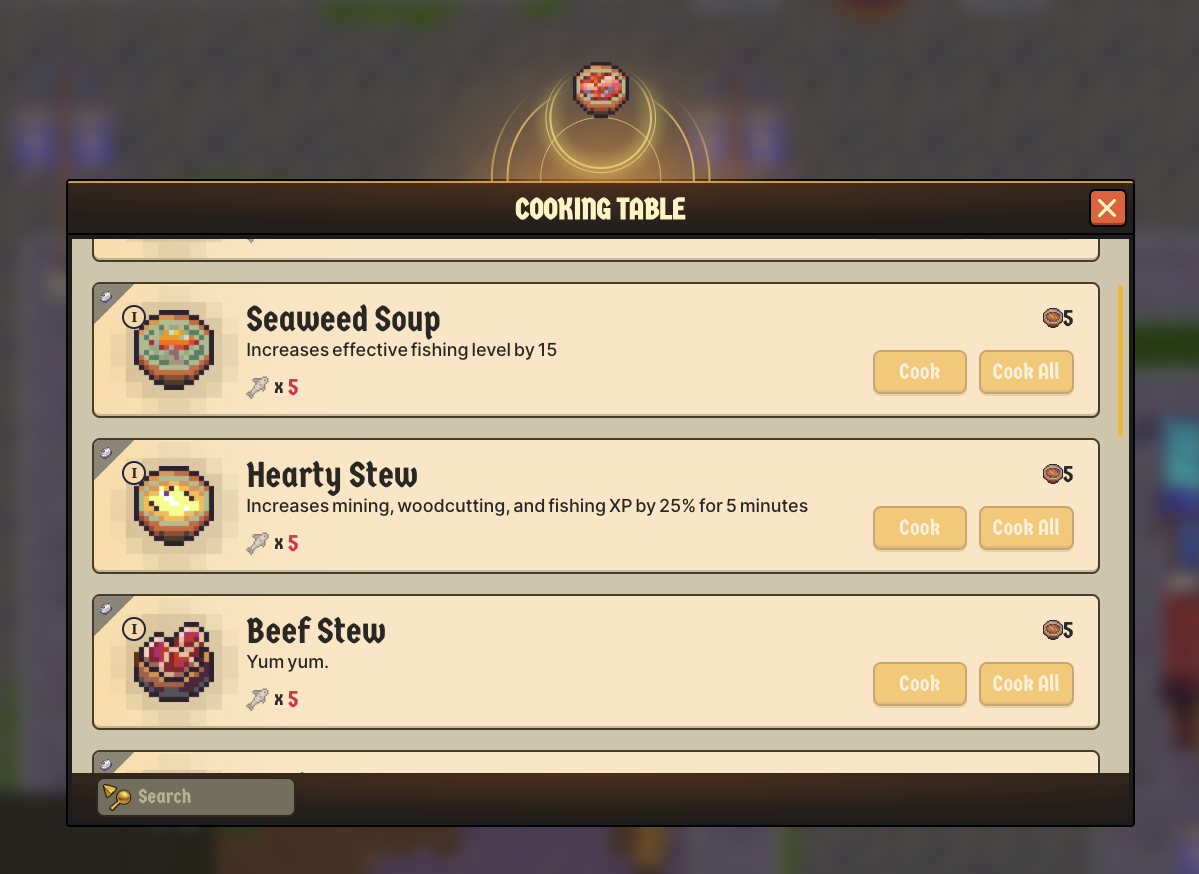Click fish ingredient icon under Hearty Stew
Image resolution: width=1199 pixels, height=874 pixels.
258,543
